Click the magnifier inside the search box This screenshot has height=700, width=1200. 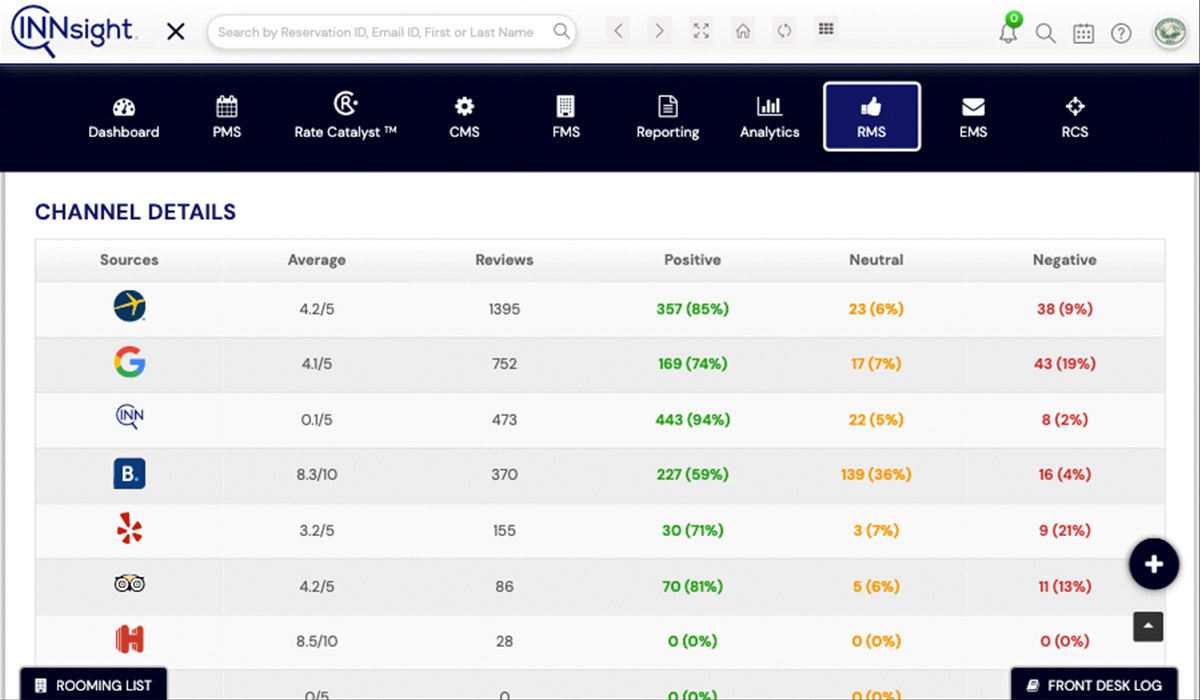(562, 32)
